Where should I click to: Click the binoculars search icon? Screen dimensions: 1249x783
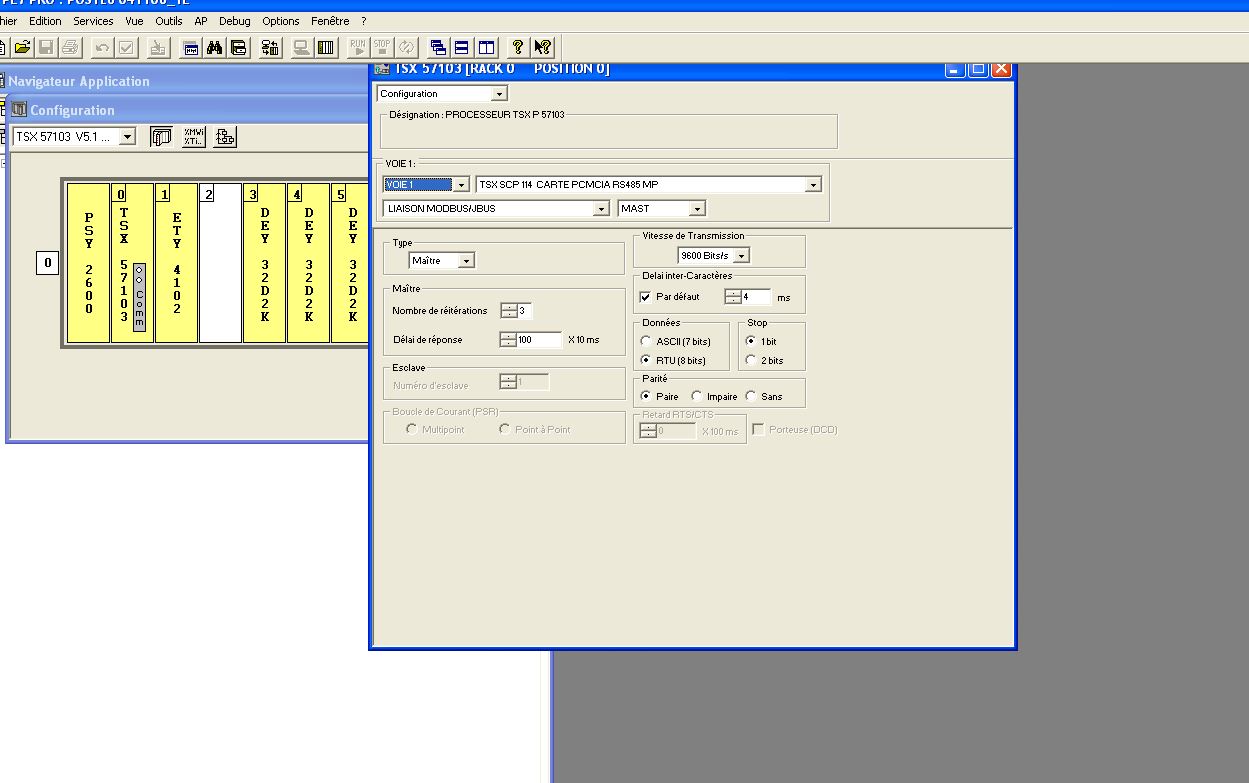pos(214,47)
